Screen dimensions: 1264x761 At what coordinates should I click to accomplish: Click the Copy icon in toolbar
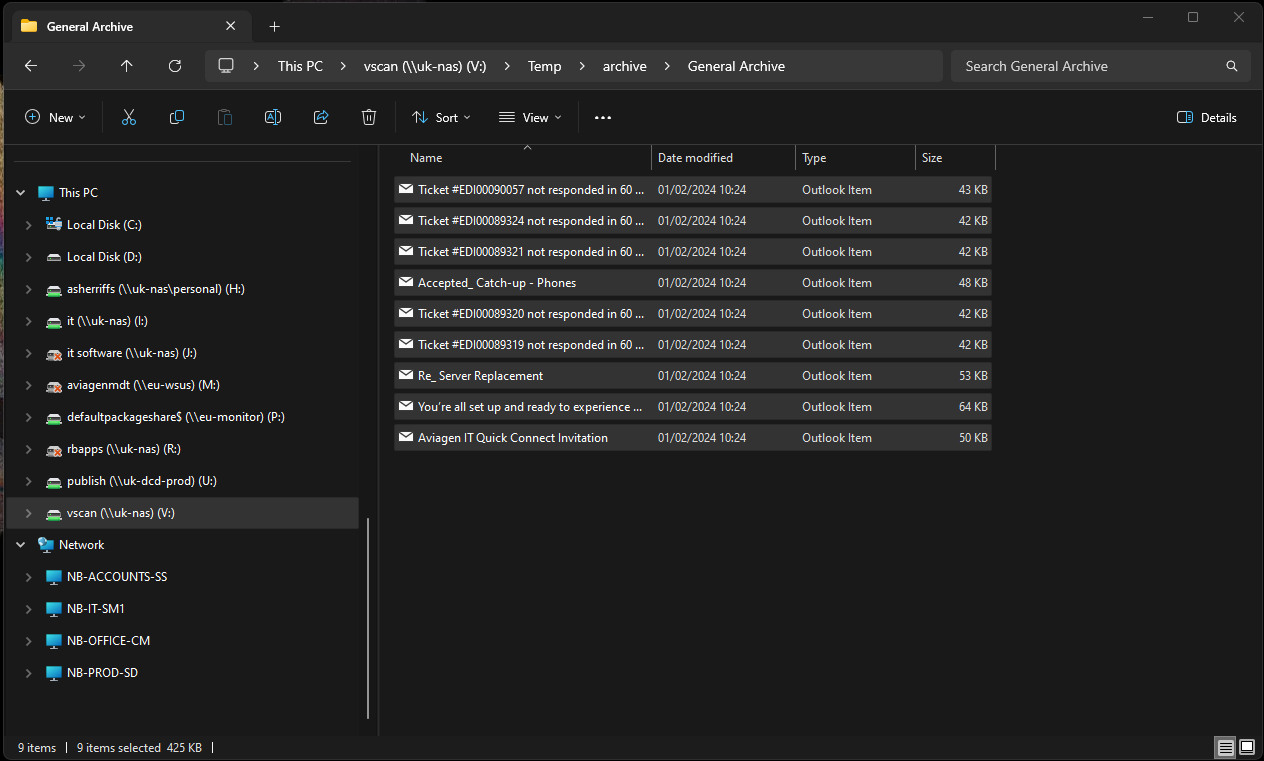click(177, 117)
